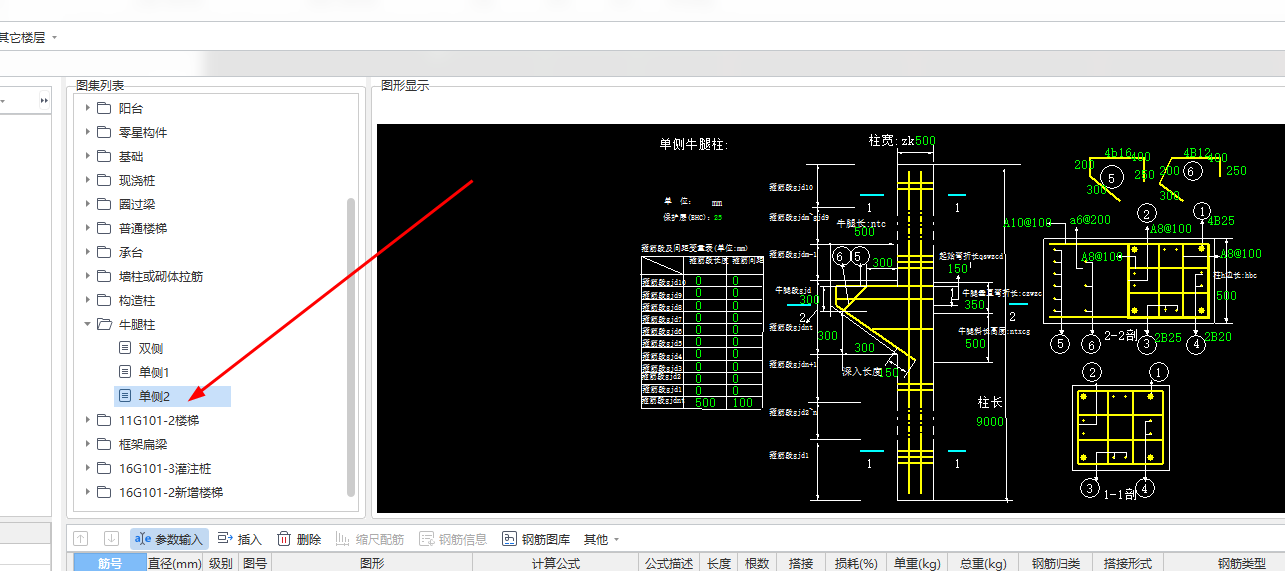Select the 零星构件 folder icon

pos(104,132)
